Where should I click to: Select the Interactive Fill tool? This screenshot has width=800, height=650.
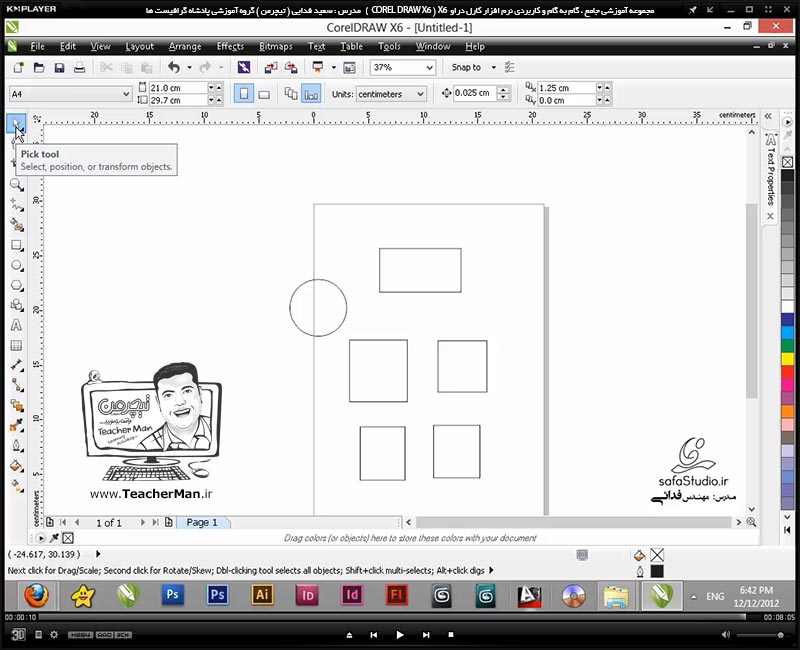coord(16,485)
